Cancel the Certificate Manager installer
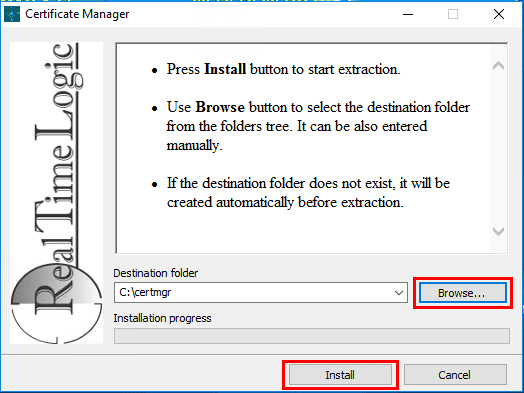Screen dimensions: 524x393 pyautogui.click(x=455, y=375)
